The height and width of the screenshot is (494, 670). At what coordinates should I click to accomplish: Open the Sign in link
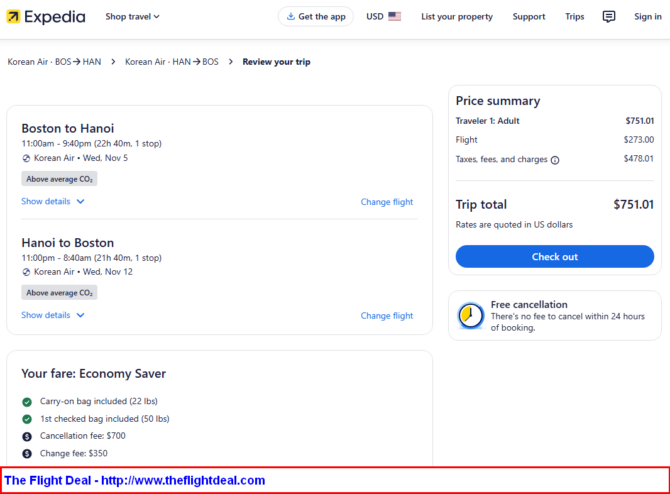tap(647, 16)
